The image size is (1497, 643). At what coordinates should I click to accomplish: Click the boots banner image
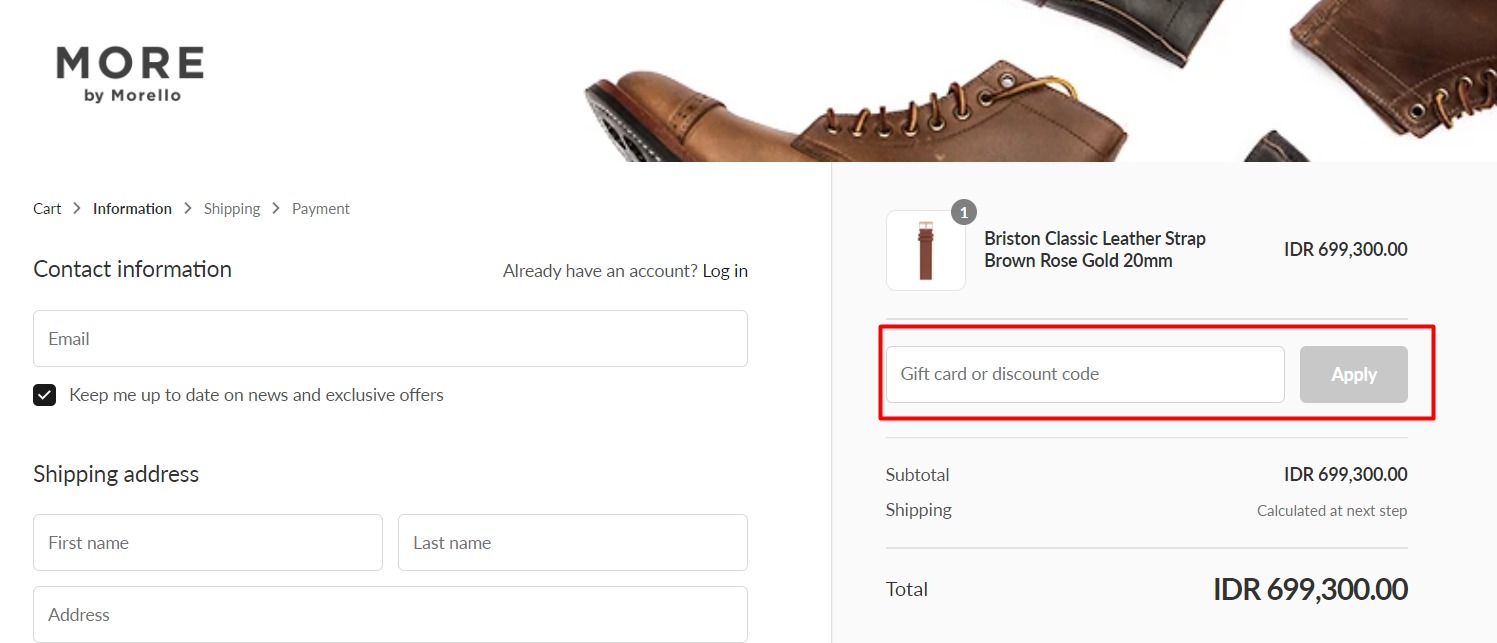pyautogui.click(x=1040, y=80)
